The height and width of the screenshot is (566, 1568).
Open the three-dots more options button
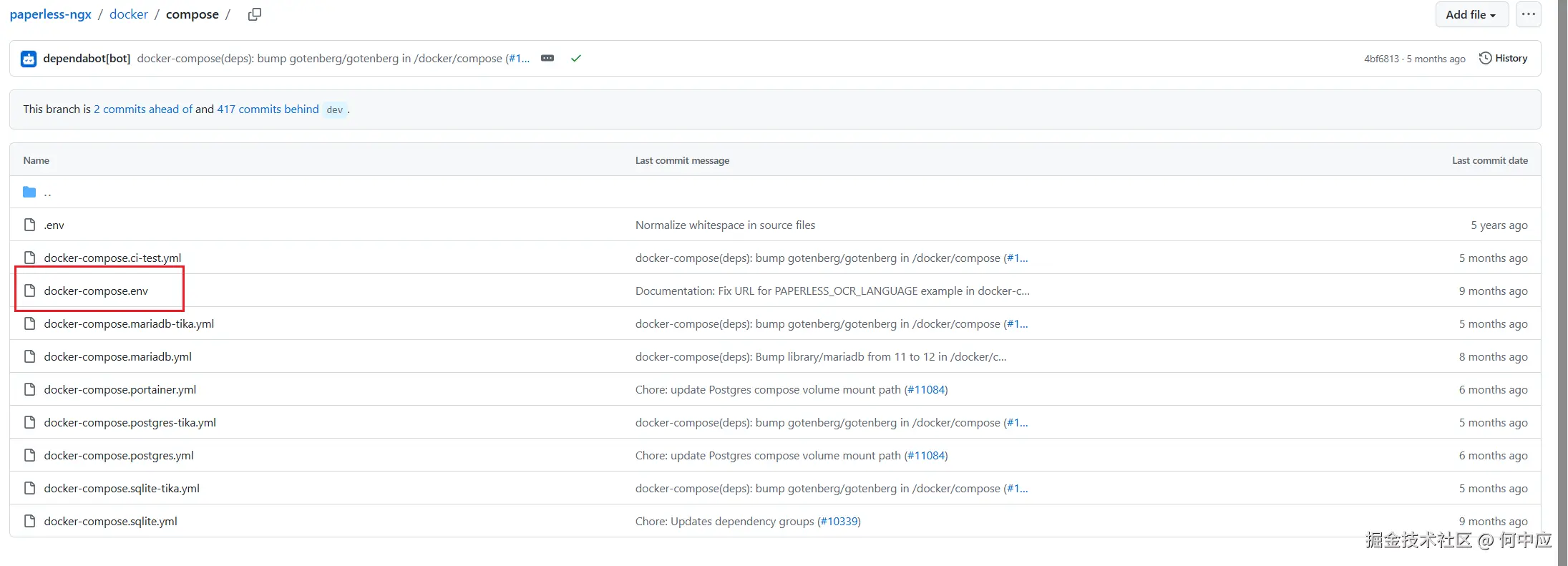pos(1528,14)
